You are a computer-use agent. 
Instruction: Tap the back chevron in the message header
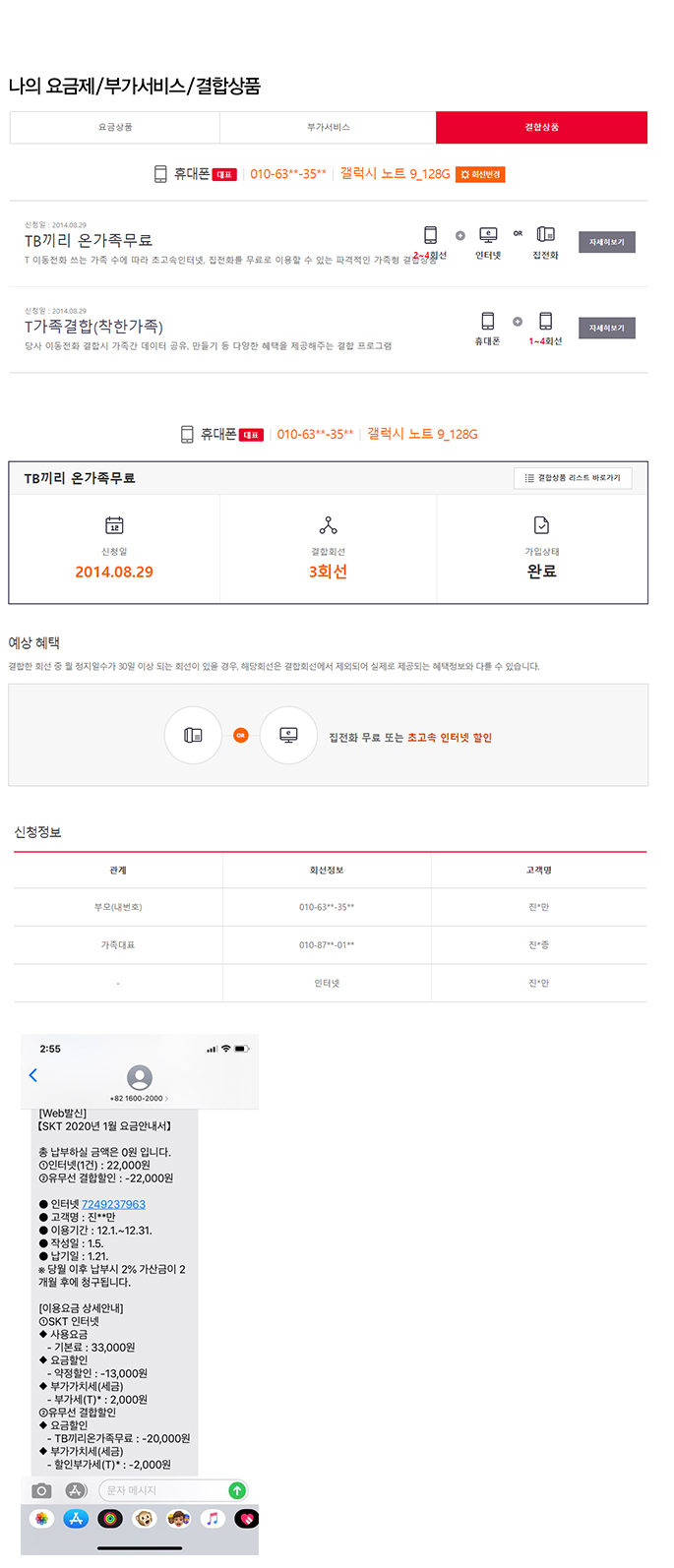coord(33,1075)
